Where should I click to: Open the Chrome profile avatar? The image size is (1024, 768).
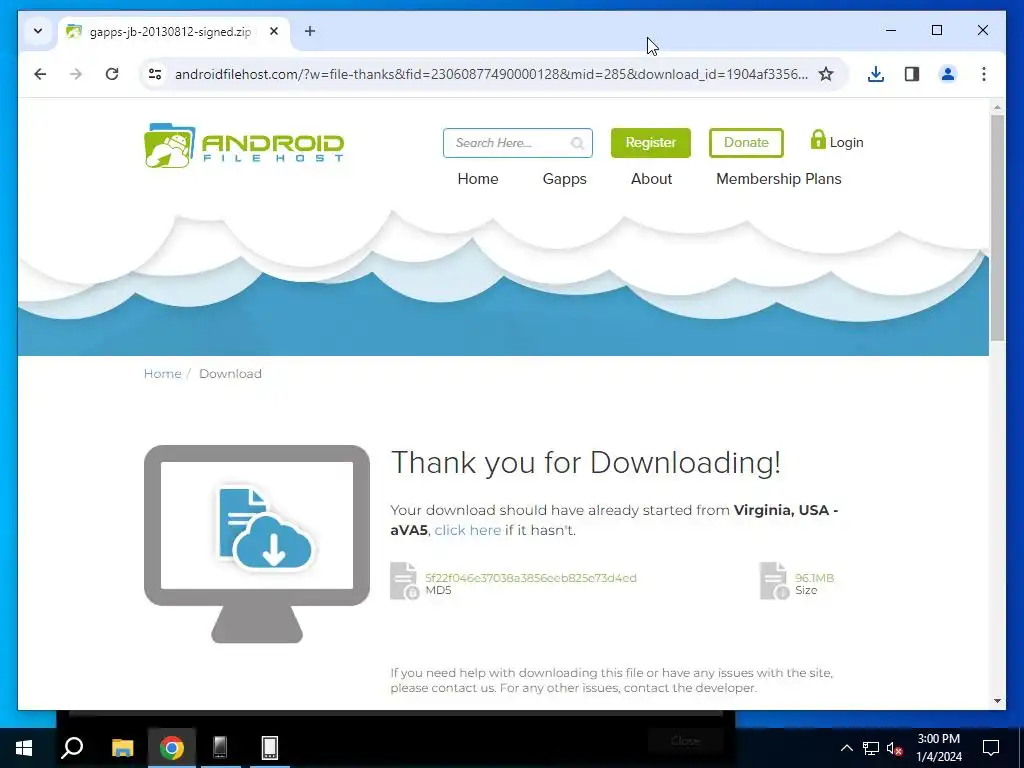coord(948,74)
